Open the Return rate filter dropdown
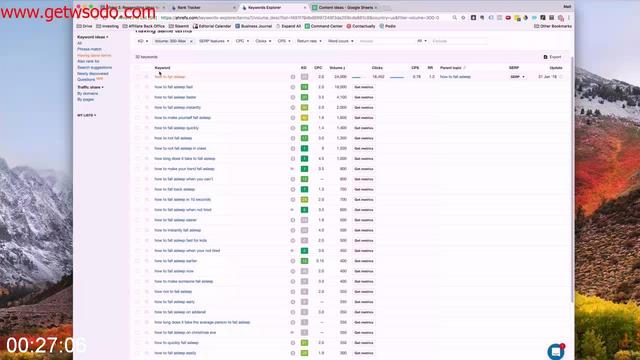 [309, 41]
